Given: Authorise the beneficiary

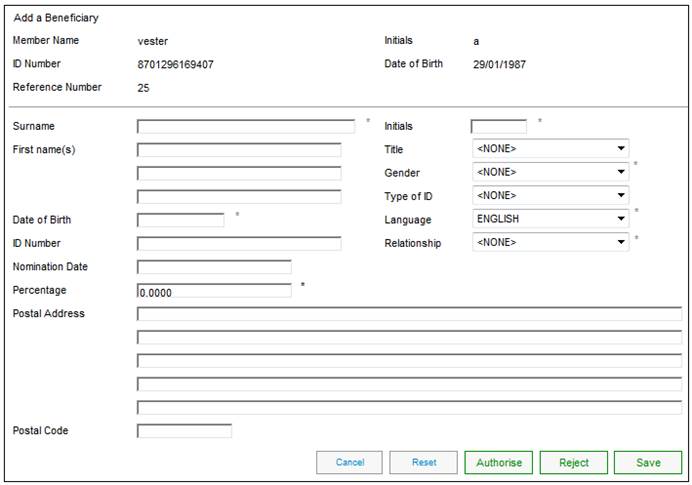Looking at the screenshot, I should coord(498,462).
